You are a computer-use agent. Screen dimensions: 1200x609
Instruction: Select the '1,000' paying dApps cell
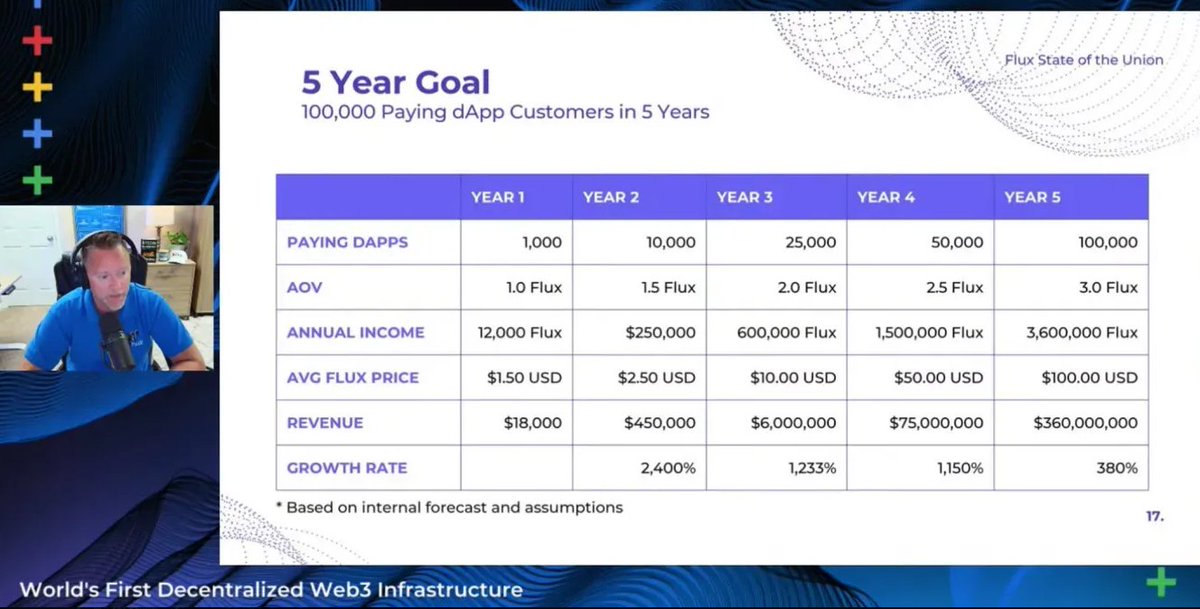[x=516, y=242]
